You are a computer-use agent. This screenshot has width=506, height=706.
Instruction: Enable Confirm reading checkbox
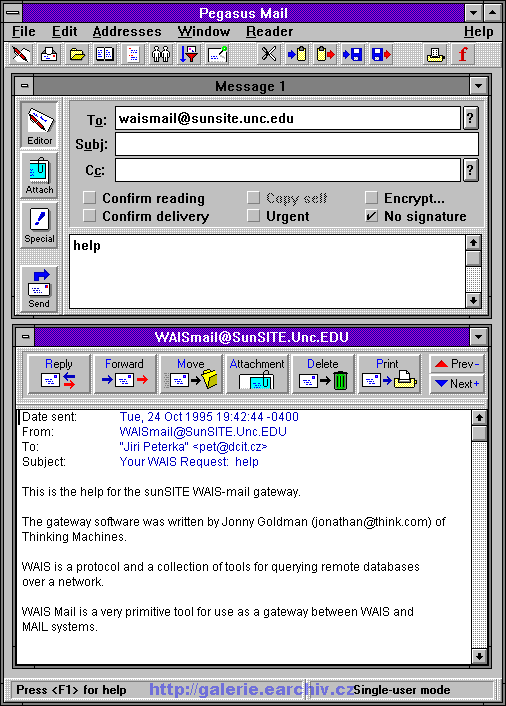coord(90,198)
